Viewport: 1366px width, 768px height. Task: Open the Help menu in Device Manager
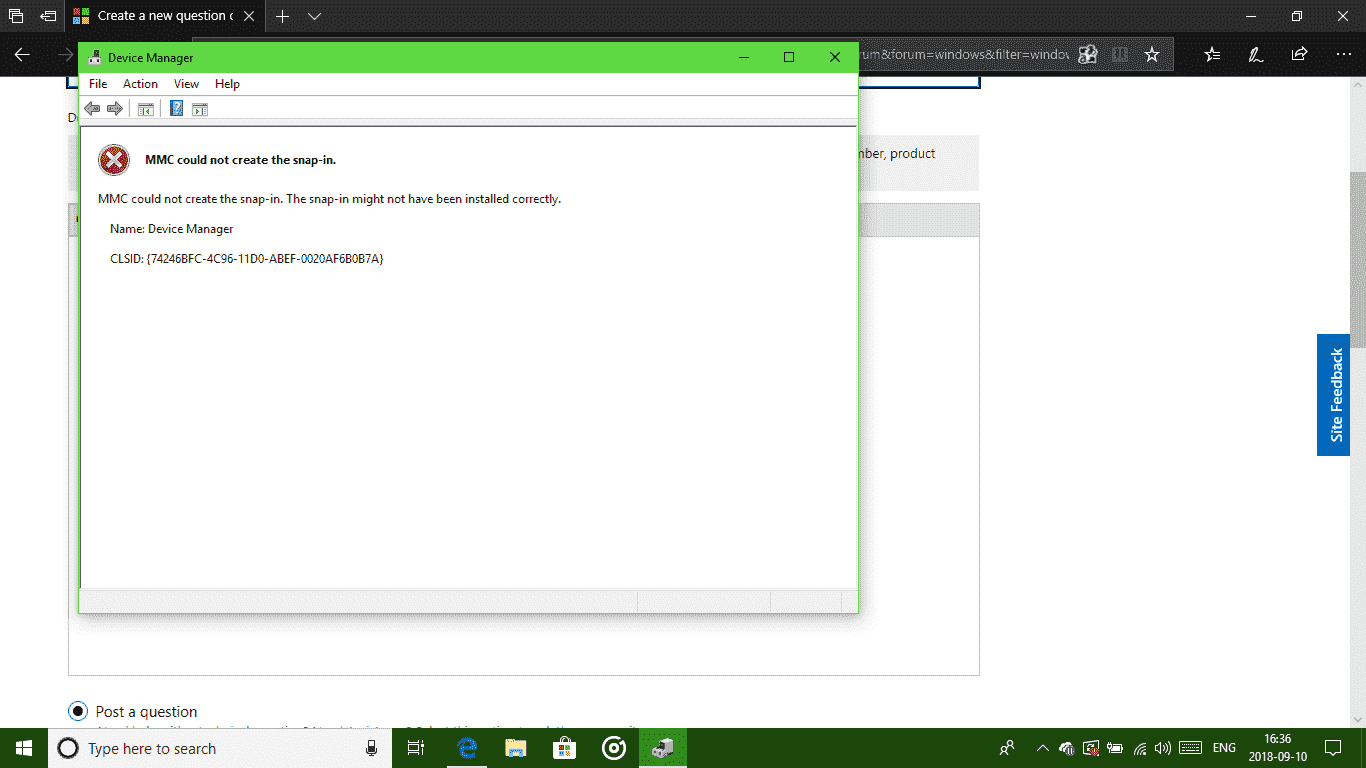point(227,84)
